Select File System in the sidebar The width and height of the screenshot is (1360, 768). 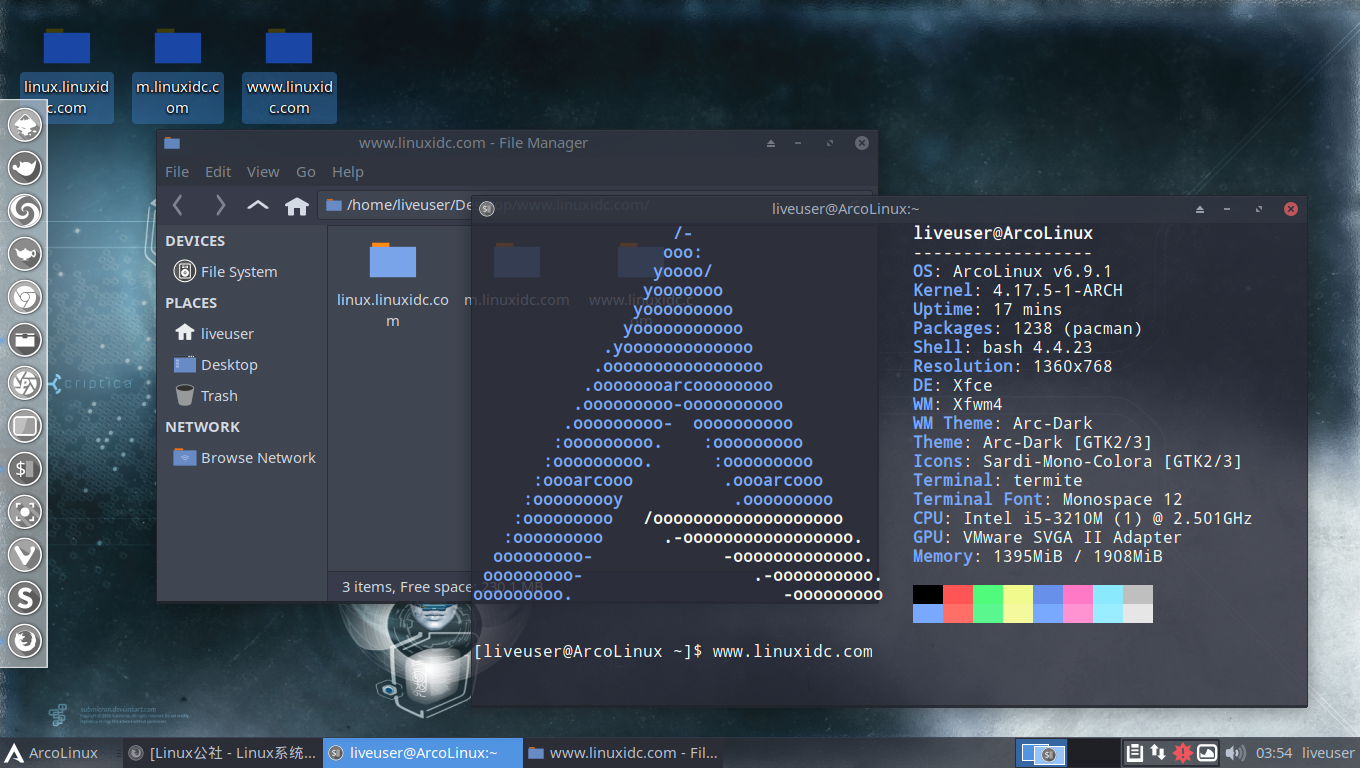click(x=225, y=272)
